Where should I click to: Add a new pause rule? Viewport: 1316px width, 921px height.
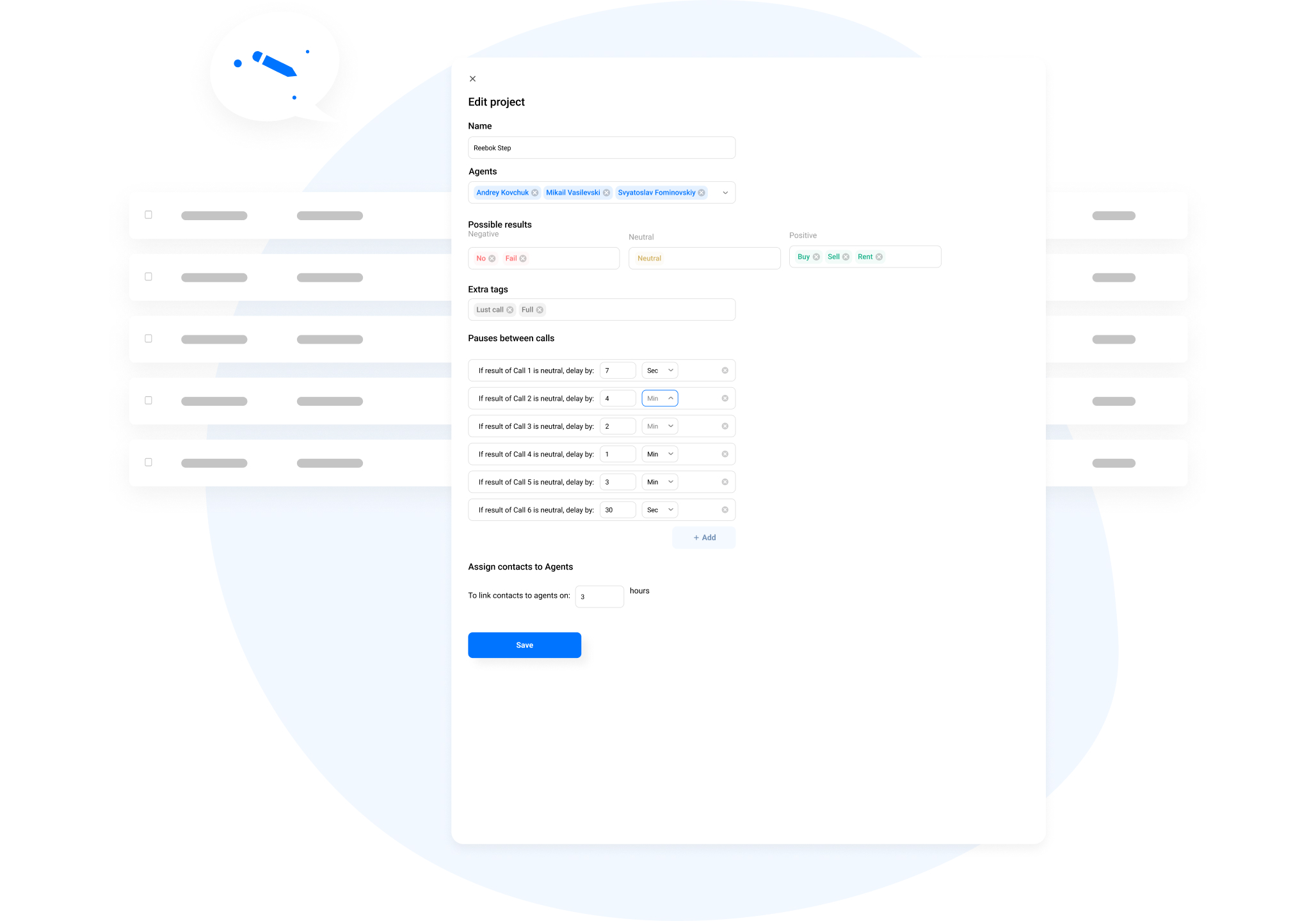pos(703,538)
